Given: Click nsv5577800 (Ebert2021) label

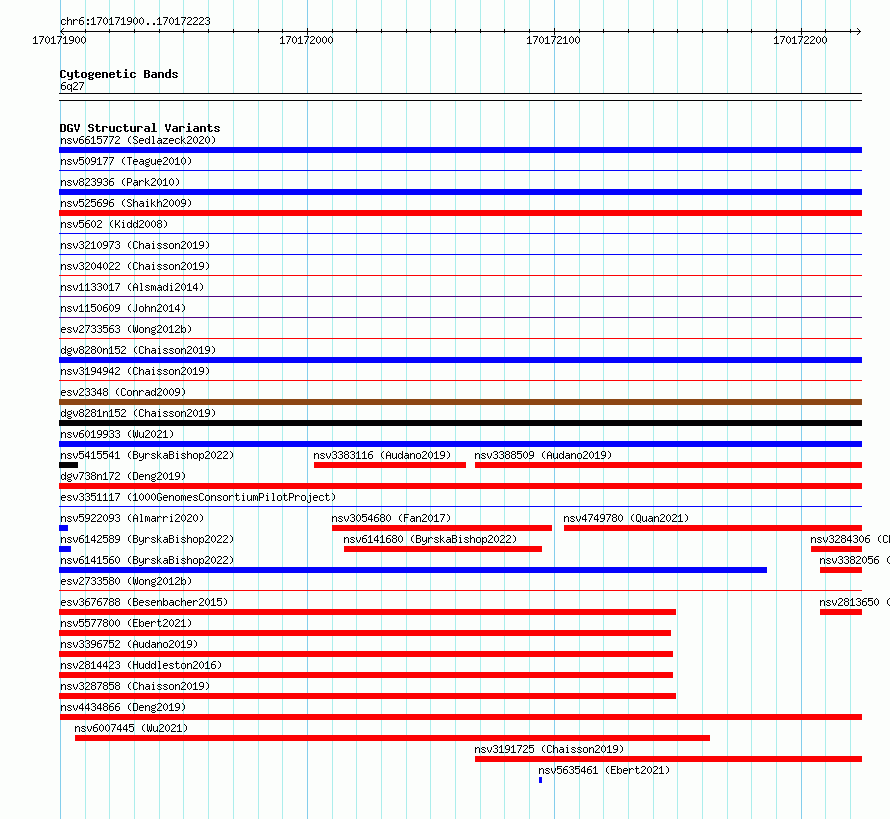Looking at the screenshot, I should (126, 623).
